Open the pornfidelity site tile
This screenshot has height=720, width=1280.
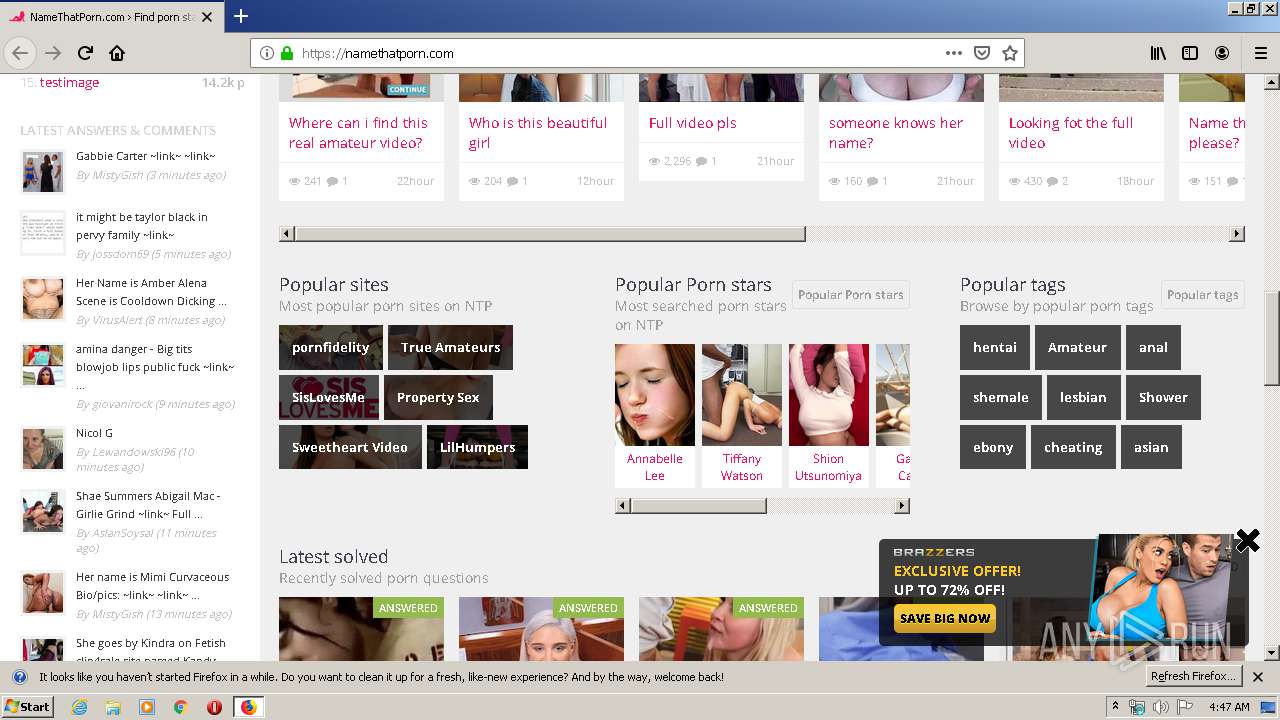pyautogui.click(x=330, y=347)
